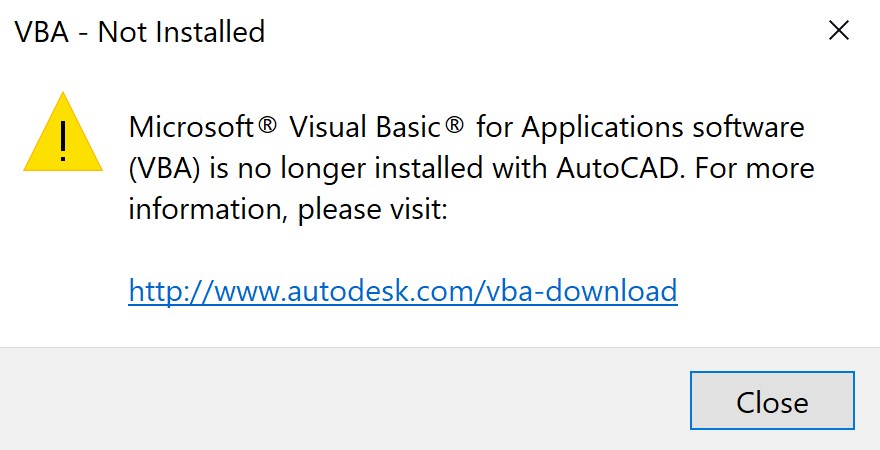Click the yellow warning triangle icon
The image size is (880, 450).
(x=63, y=136)
